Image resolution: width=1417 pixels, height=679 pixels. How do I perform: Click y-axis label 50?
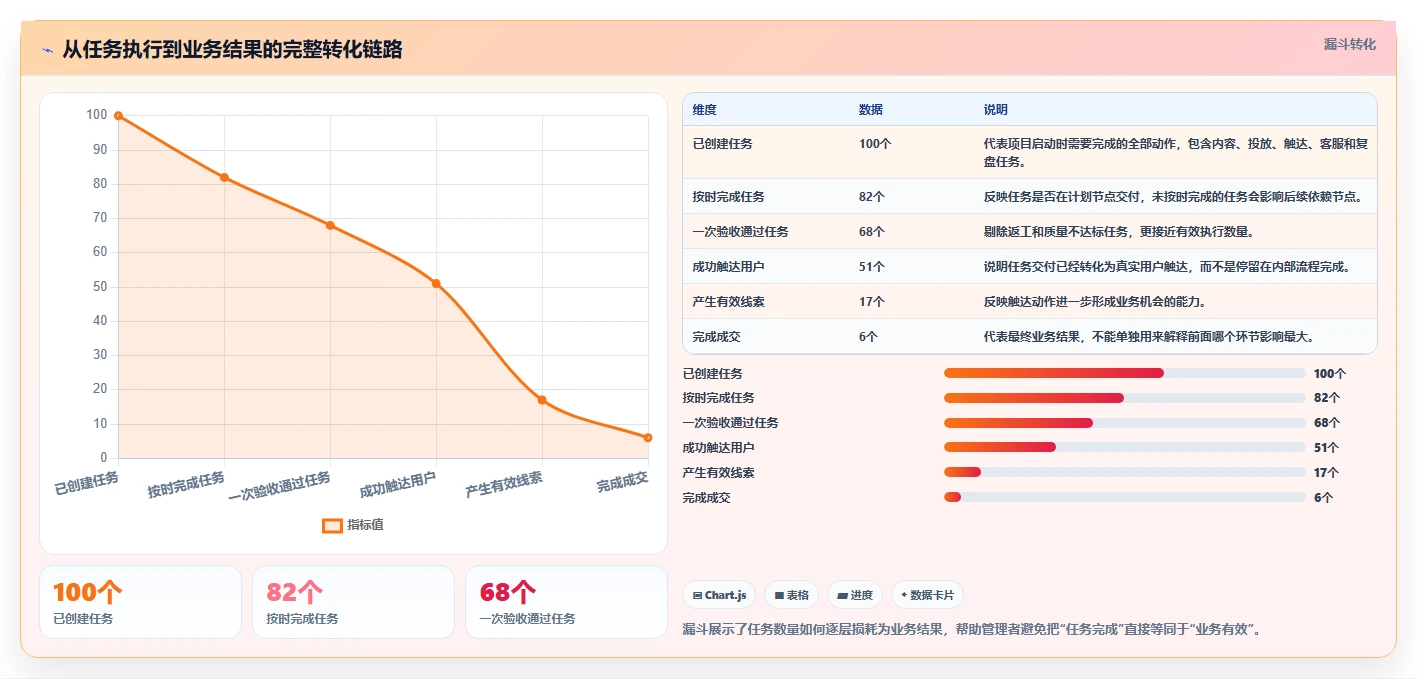point(100,287)
